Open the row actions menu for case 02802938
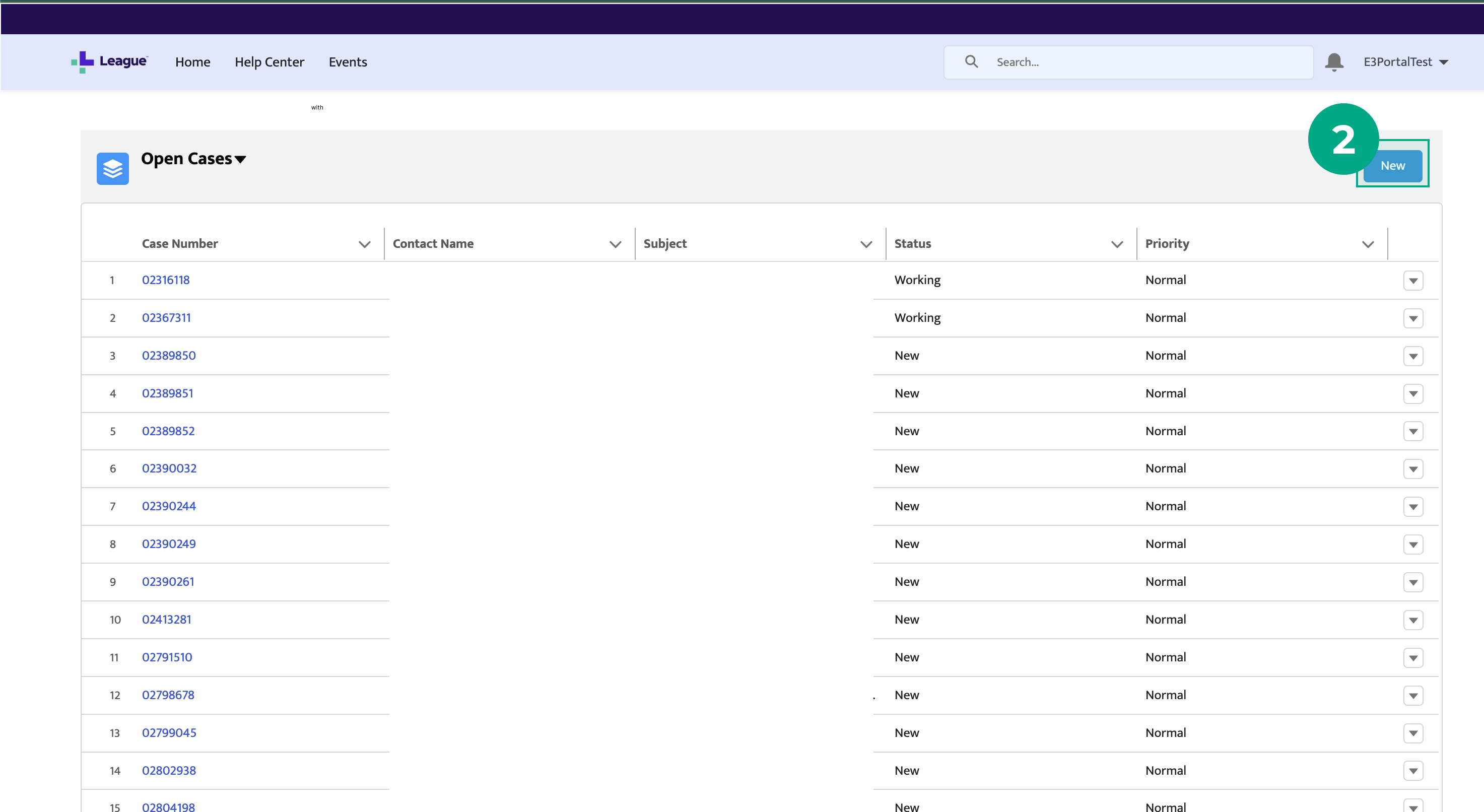The width and height of the screenshot is (1484, 812). [1413, 771]
